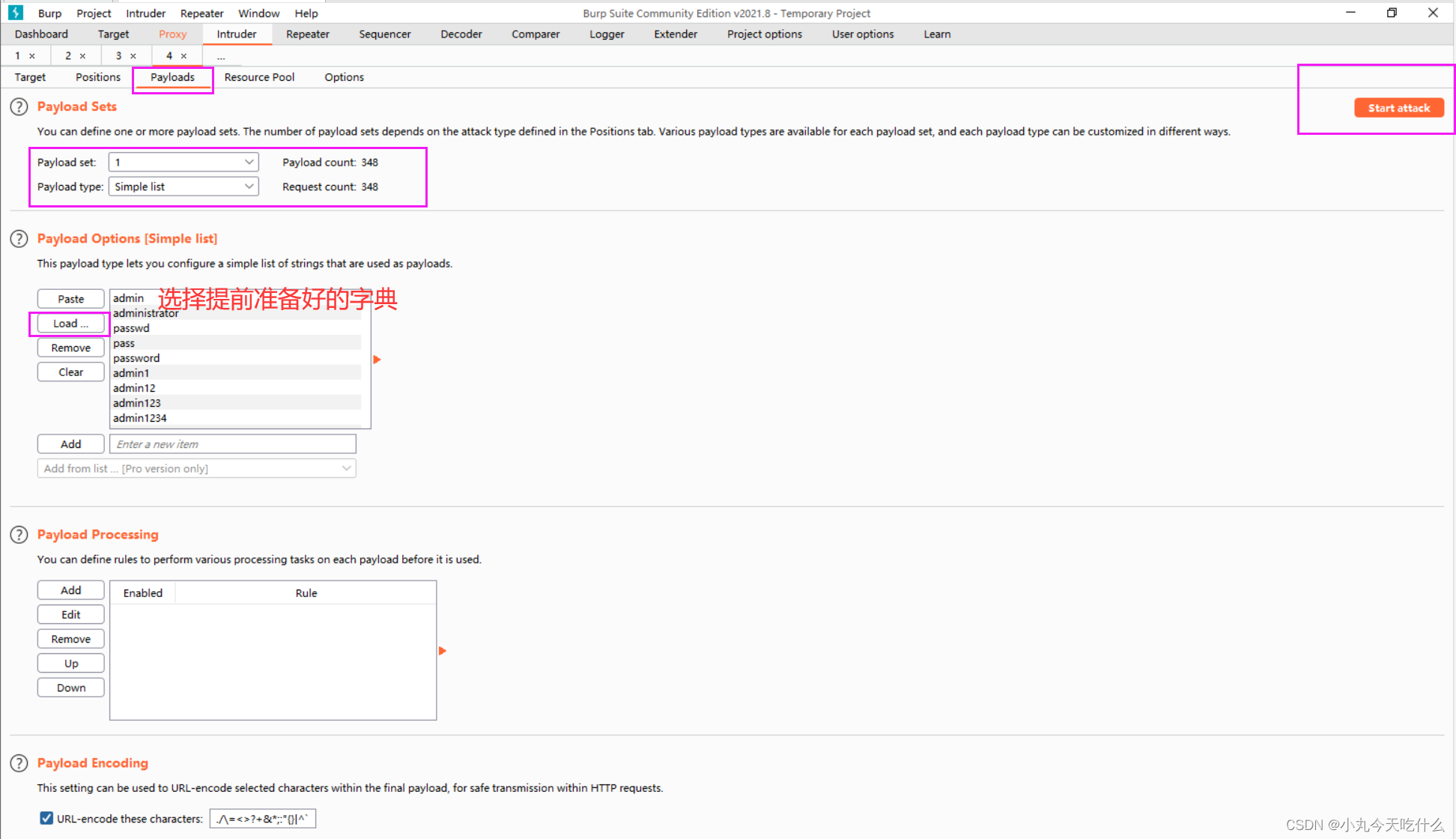Open the Repeater main tab
This screenshot has width=1456, height=839.
coord(307,34)
